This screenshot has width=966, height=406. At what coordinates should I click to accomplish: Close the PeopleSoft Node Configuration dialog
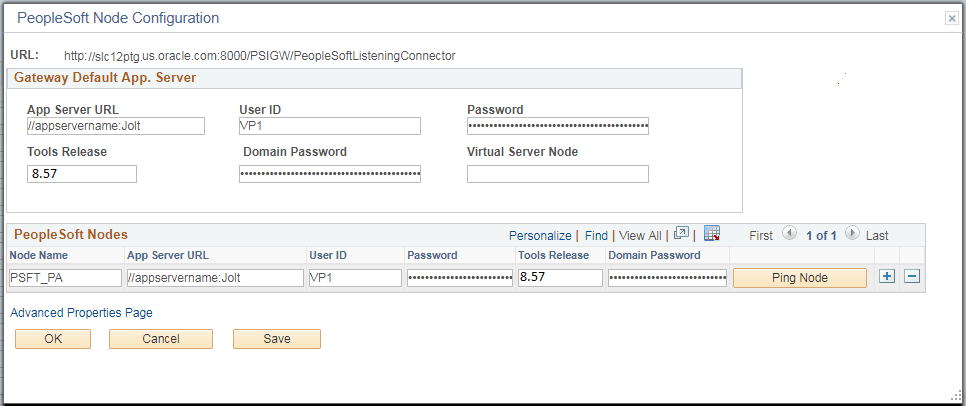952,19
